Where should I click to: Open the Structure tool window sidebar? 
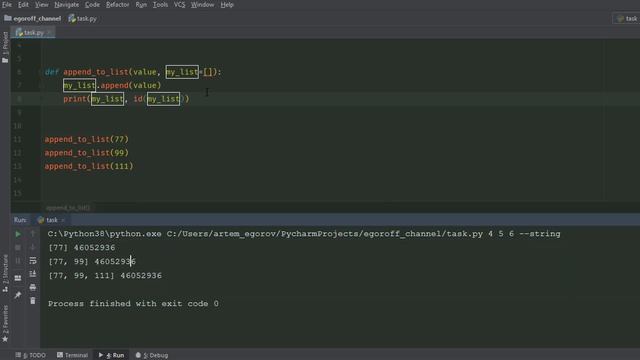(5, 273)
